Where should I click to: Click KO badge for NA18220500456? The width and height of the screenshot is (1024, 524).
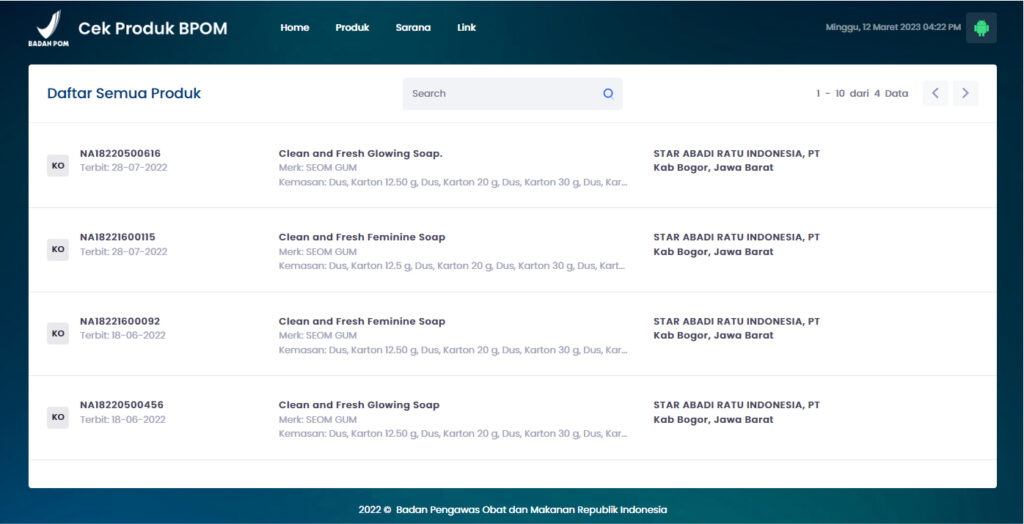tap(58, 417)
